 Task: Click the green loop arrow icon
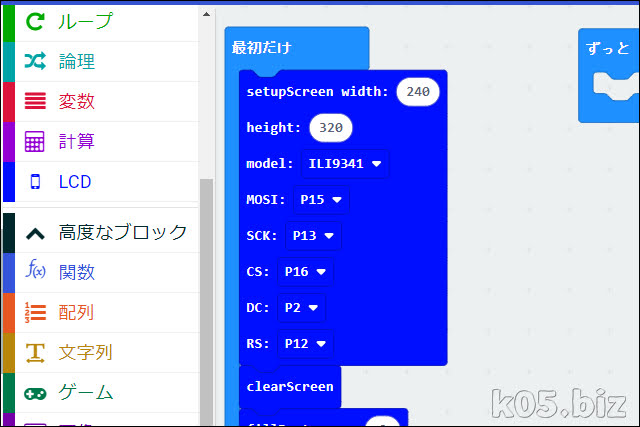tap(35, 21)
